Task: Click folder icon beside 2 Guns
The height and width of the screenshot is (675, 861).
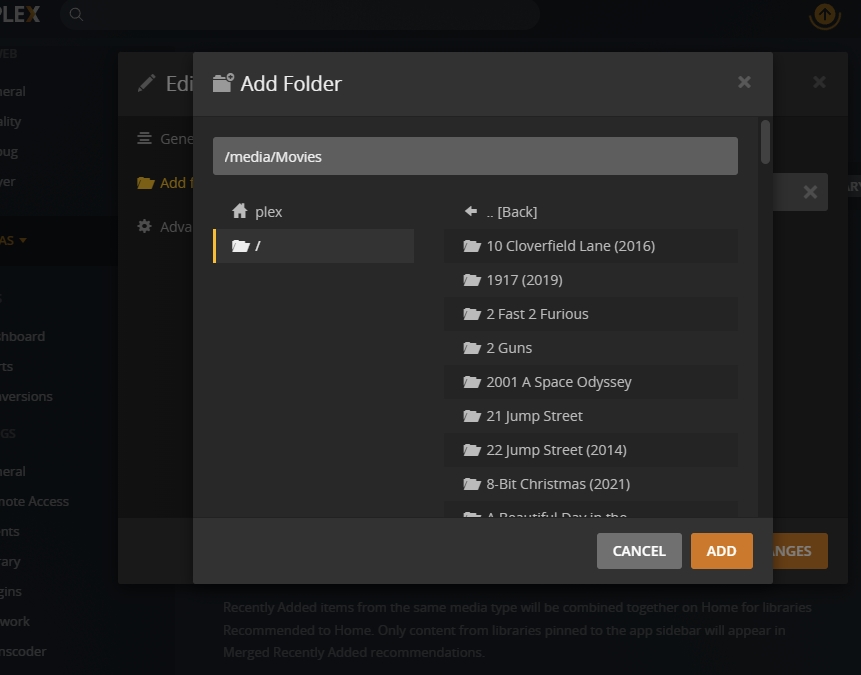Action: click(472, 348)
